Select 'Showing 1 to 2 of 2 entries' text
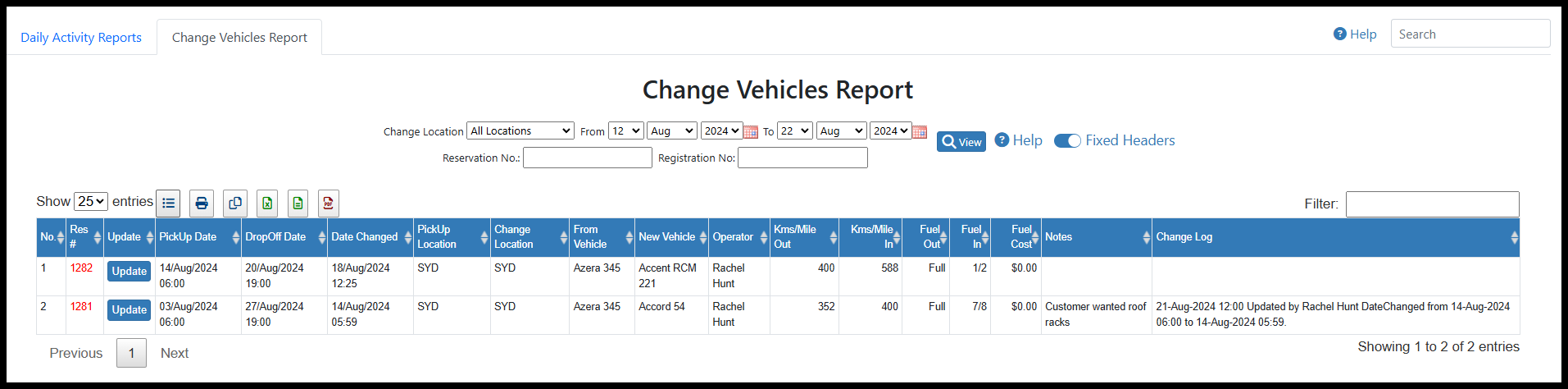1568x389 pixels. (x=1438, y=346)
